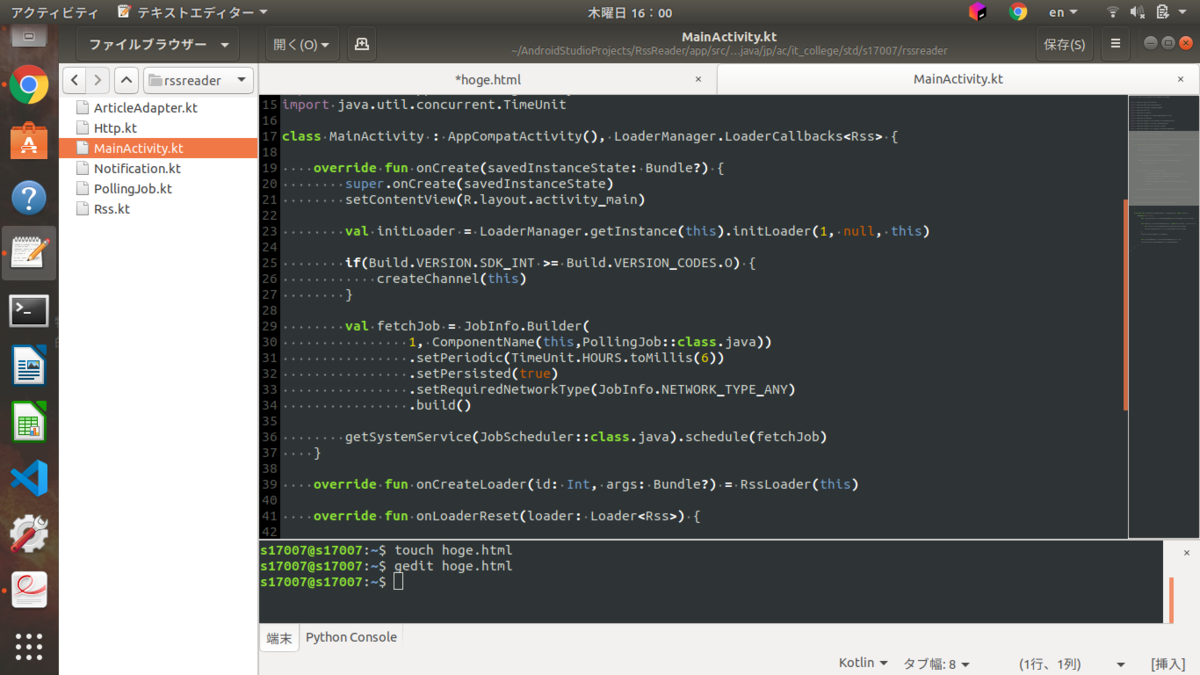Select Notification.kt in file browser
Image resolution: width=1200 pixels, height=675 pixels.
137,168
